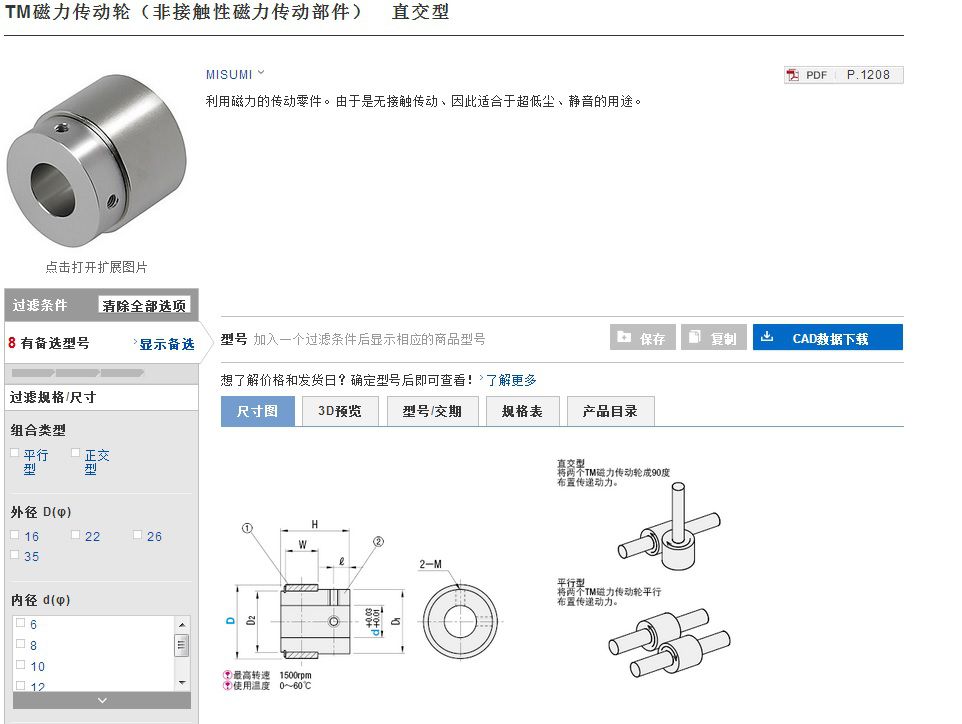Open the PDF catalog page P.1208
Viewport: 962px width, 724px height.
[843, 75]
